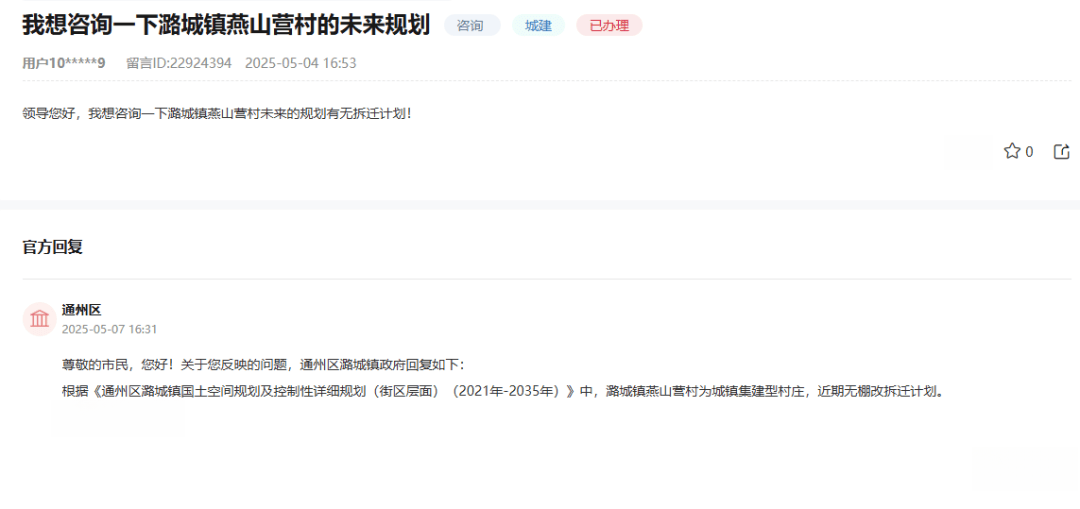Select the 城建 tag
Image resolution: width=1080 pixels, height=509 pixels.
click(x=539, y=25)
